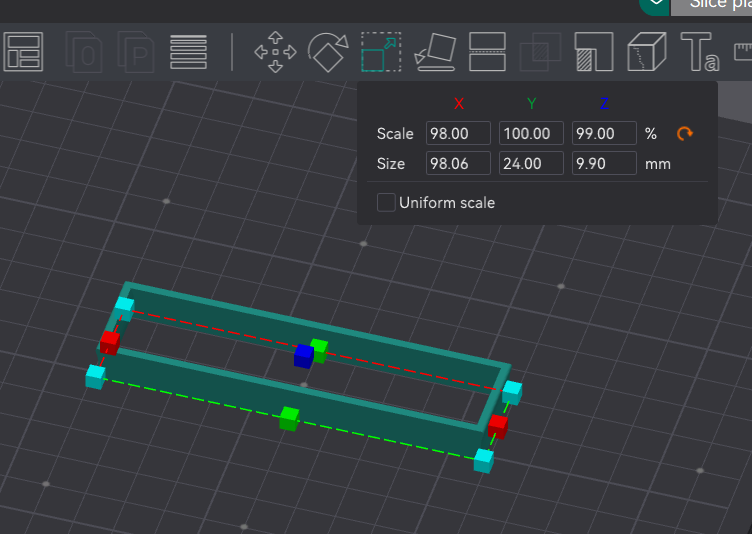This screenshot has width=752, height=534.
Task: Click the Size Z field showing 9.90
Action: (604, 163)
